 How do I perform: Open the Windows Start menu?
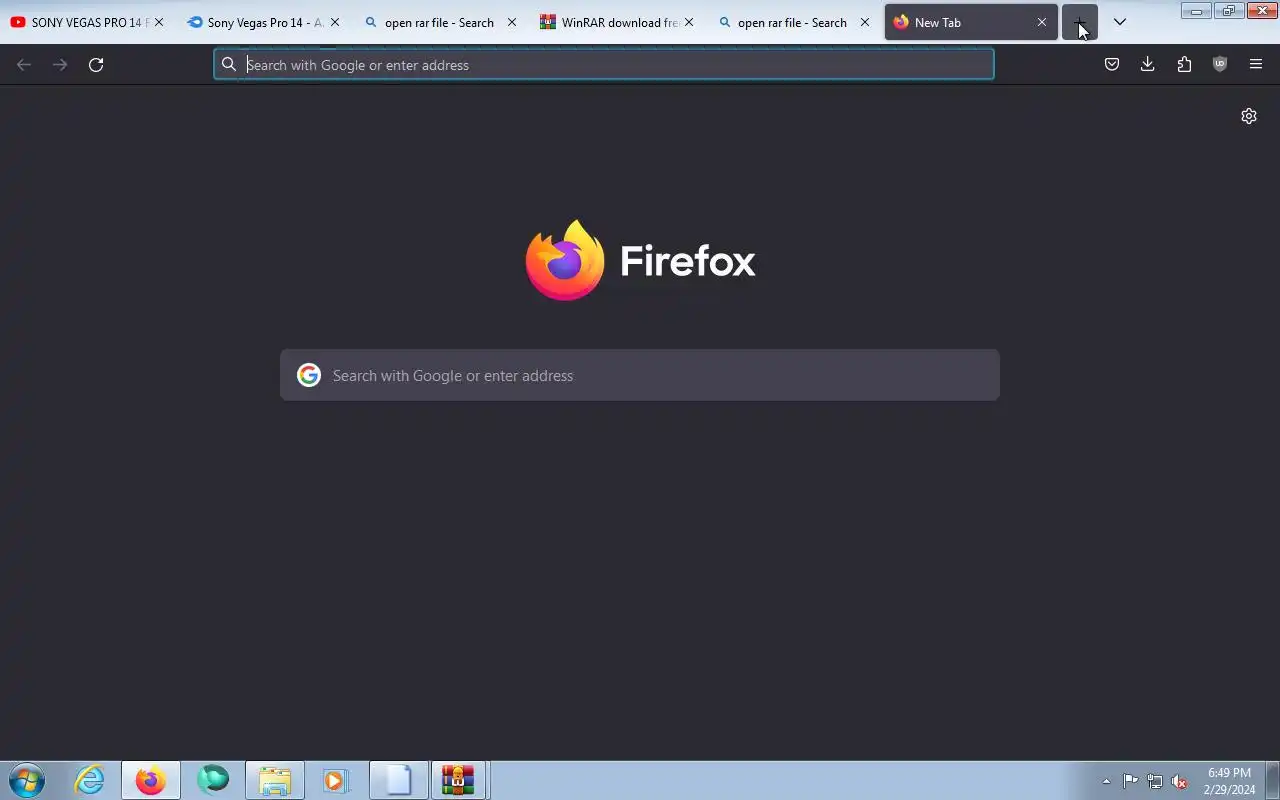pyautogui.click(x=27, y=780)
